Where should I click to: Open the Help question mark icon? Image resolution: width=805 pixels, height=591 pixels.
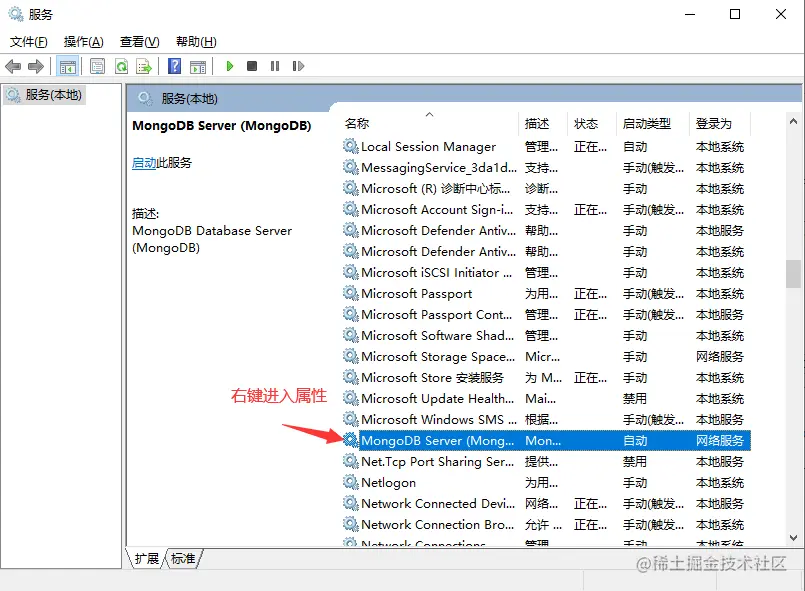click(x=175, y=66)
